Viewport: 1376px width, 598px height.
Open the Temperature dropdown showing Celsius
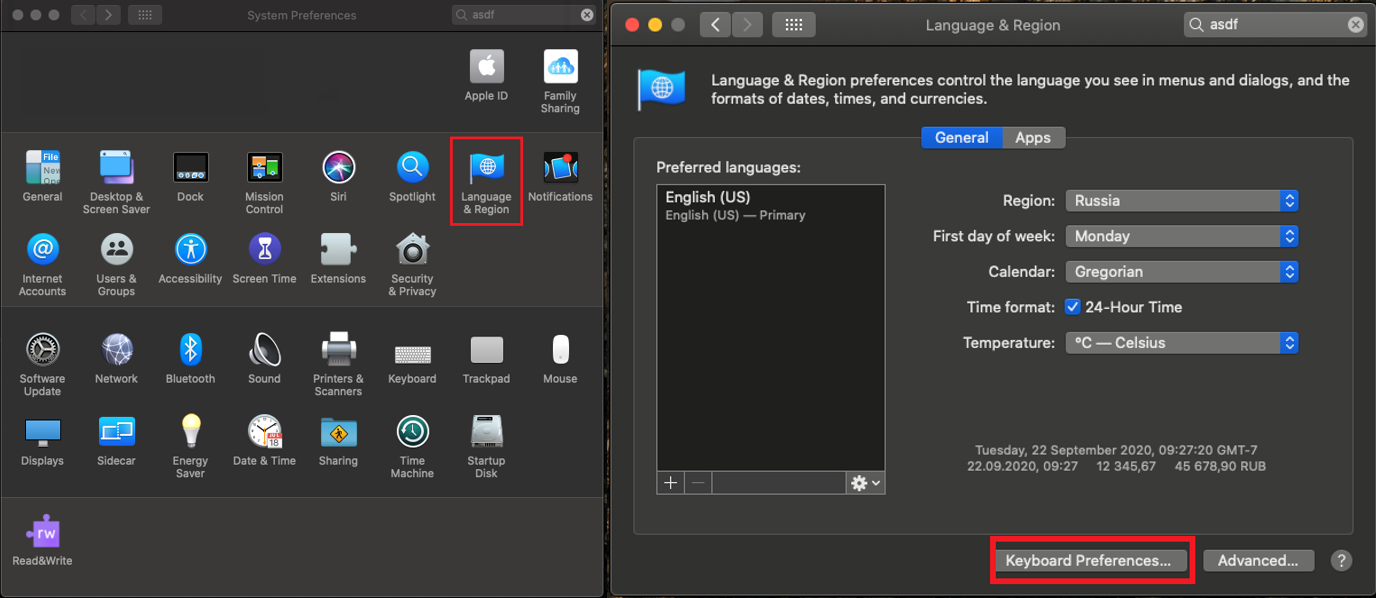pyautogui.click(x=1182, y=342)
